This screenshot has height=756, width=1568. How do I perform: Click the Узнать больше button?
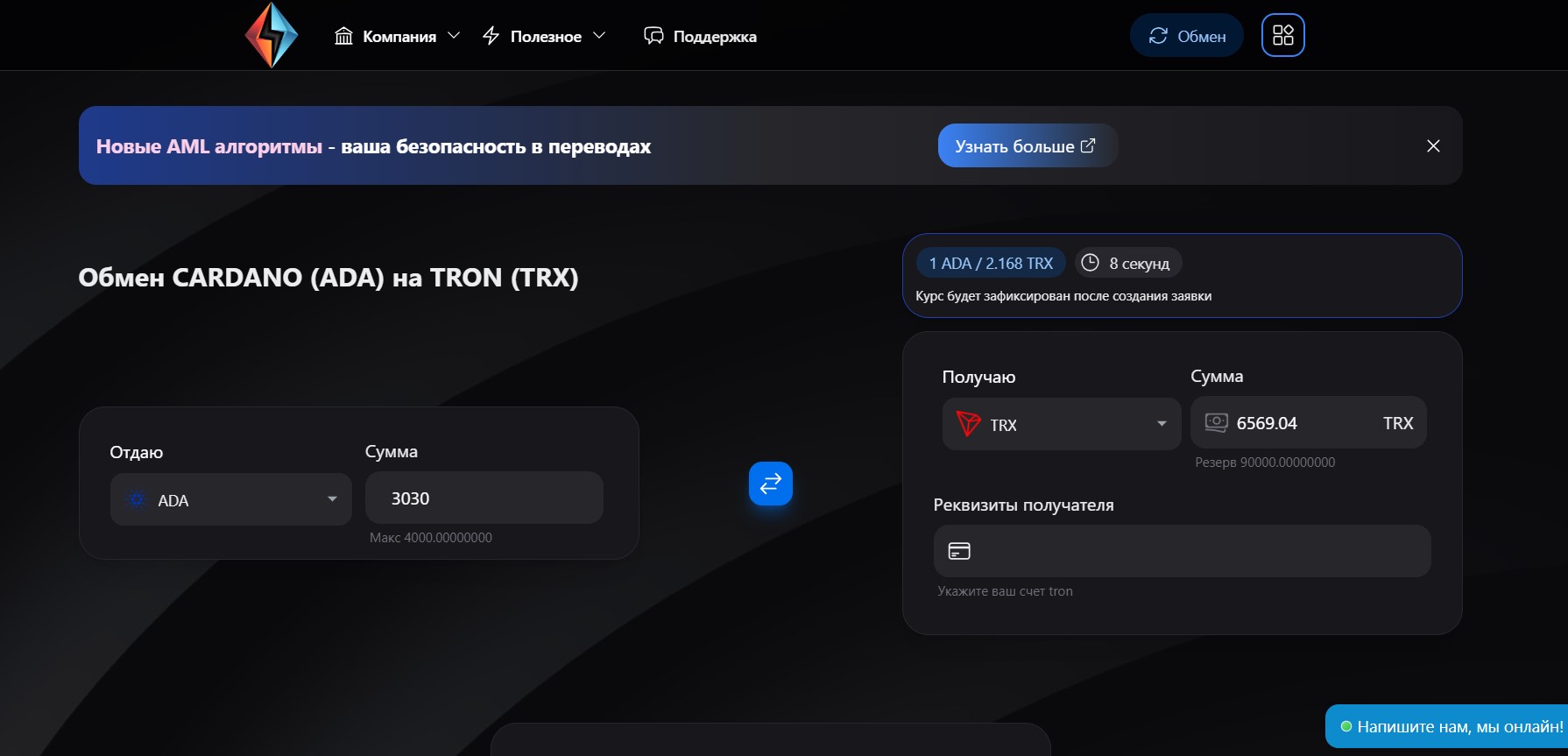coord(1026,146)
